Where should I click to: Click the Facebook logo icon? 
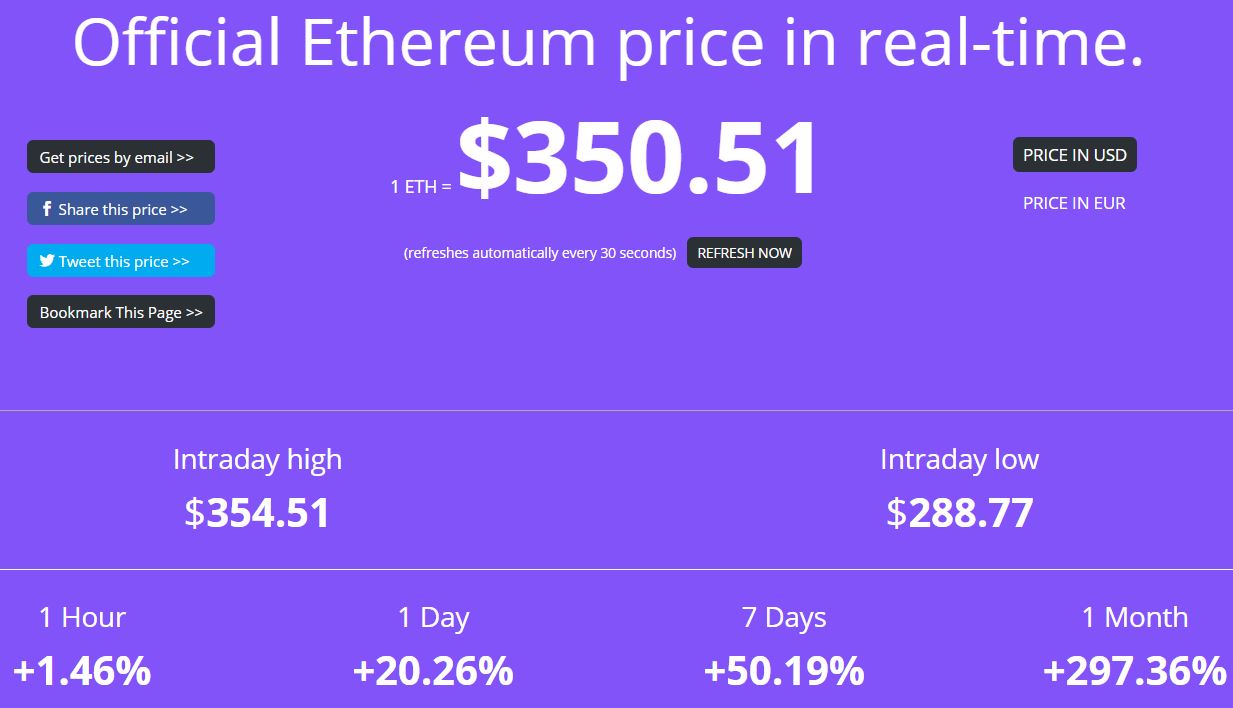click(x=47, y=209)
